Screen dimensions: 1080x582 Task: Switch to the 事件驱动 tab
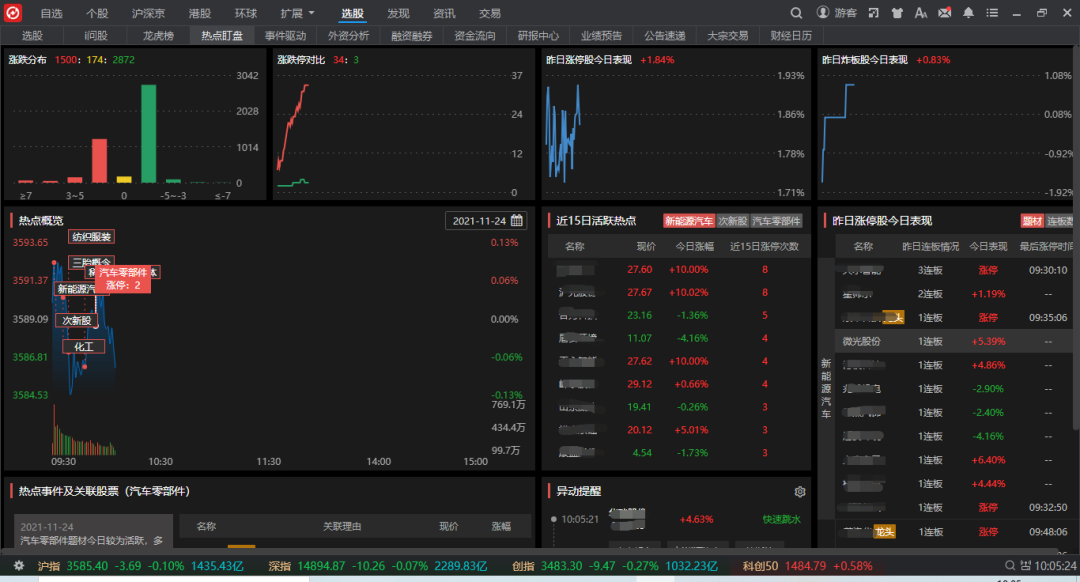pos(285,35)
